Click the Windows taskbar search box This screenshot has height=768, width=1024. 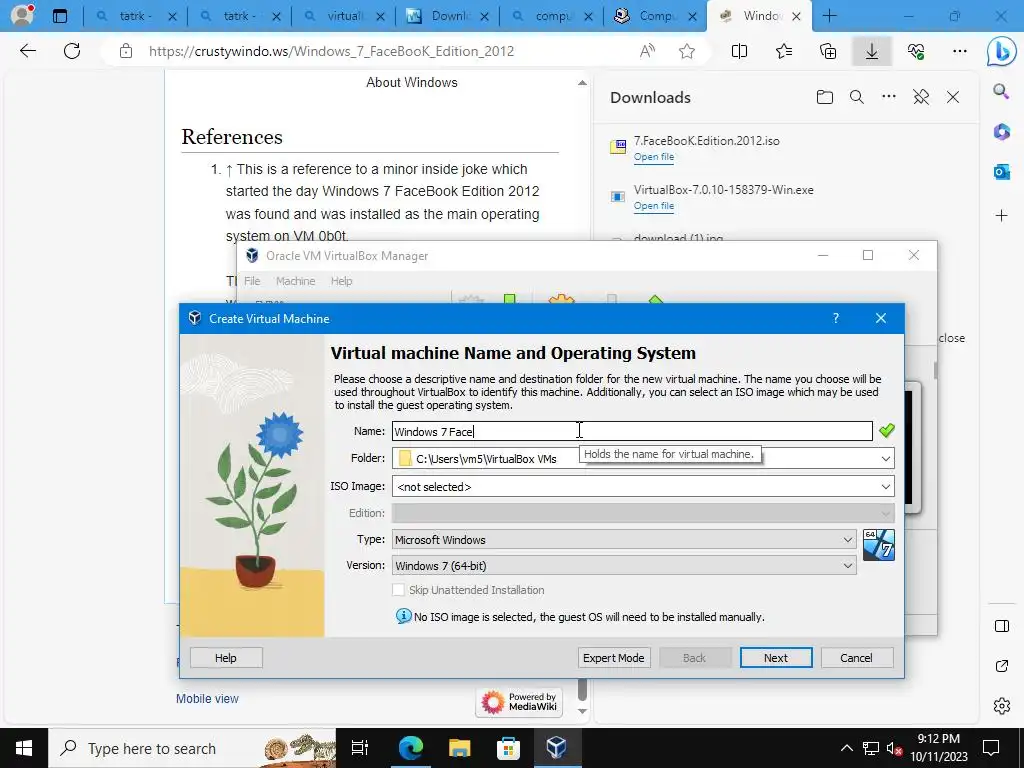click(x=192, y=748)
